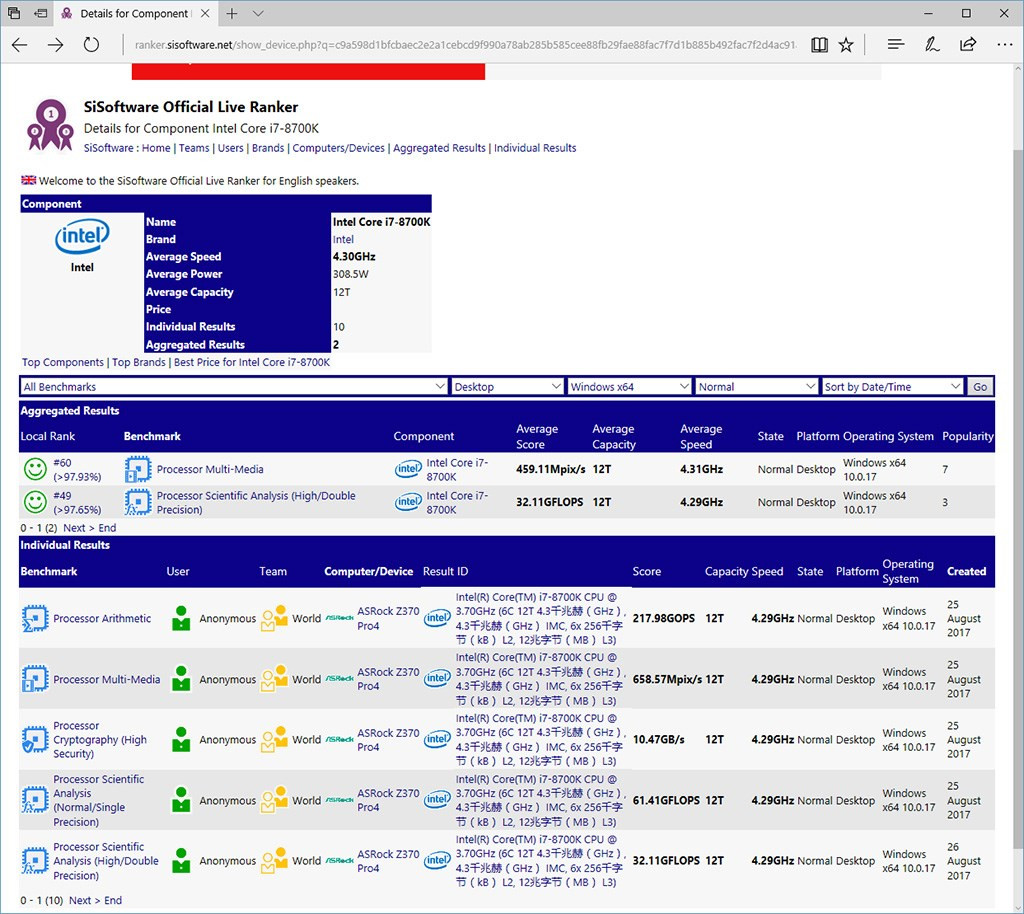This screenshot has width=1024, height=914.
Task: Click the Share icon in browser toolbar
Action: pos(967,45)
